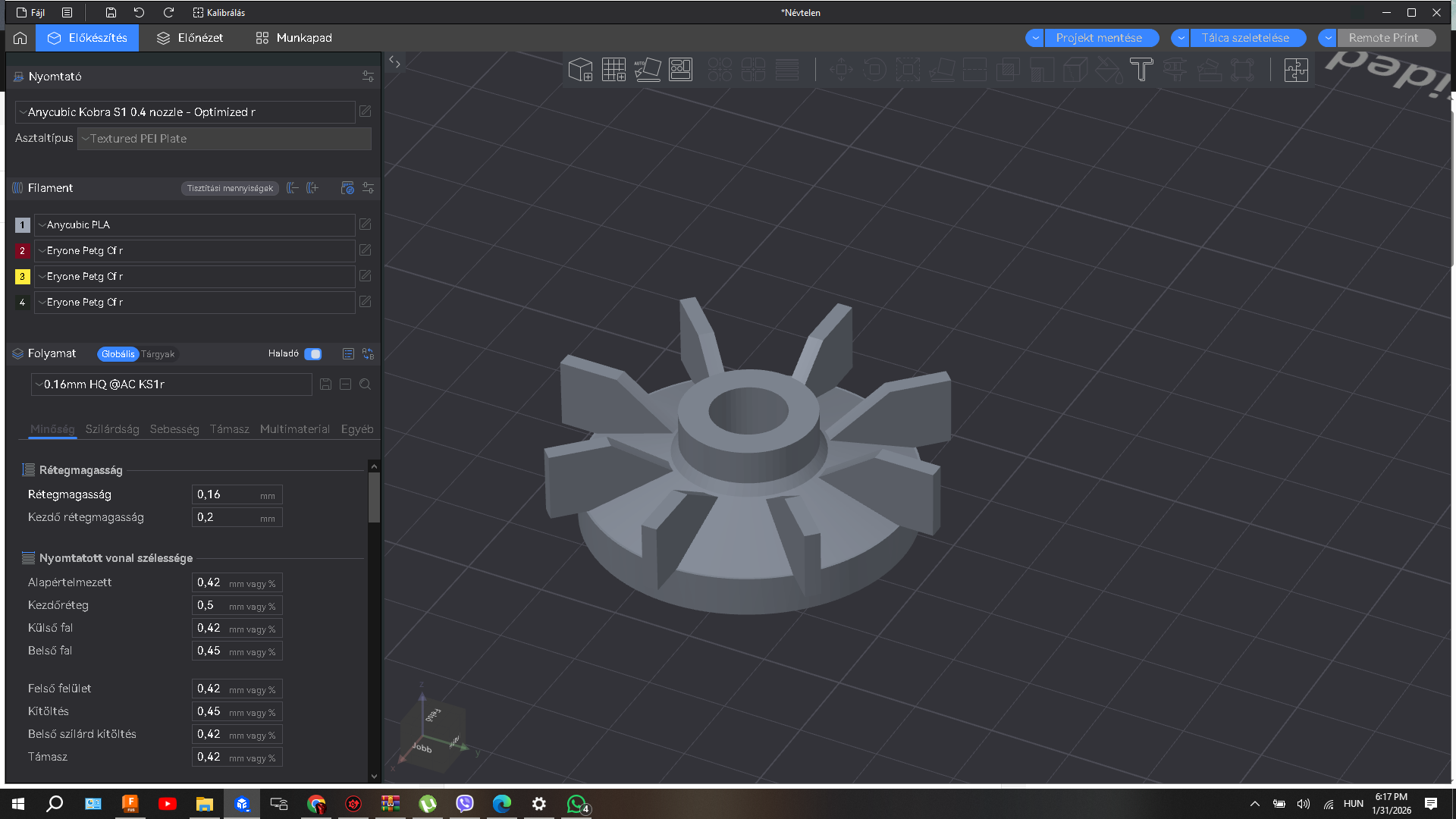
Task: Open the Szilárdság settings tab
Action: tap(112, 429)
